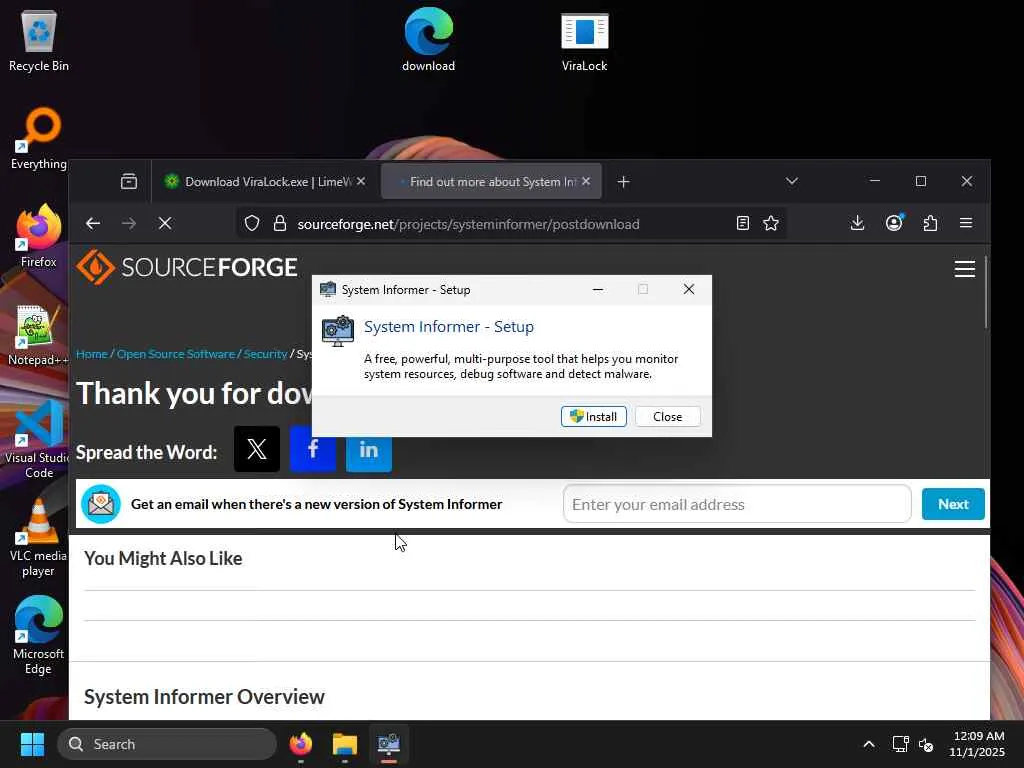The width and height of the screenshot is (1024, 768).
Task: Open the Security breadcrumb link
Action: click(x=265, y=353)
